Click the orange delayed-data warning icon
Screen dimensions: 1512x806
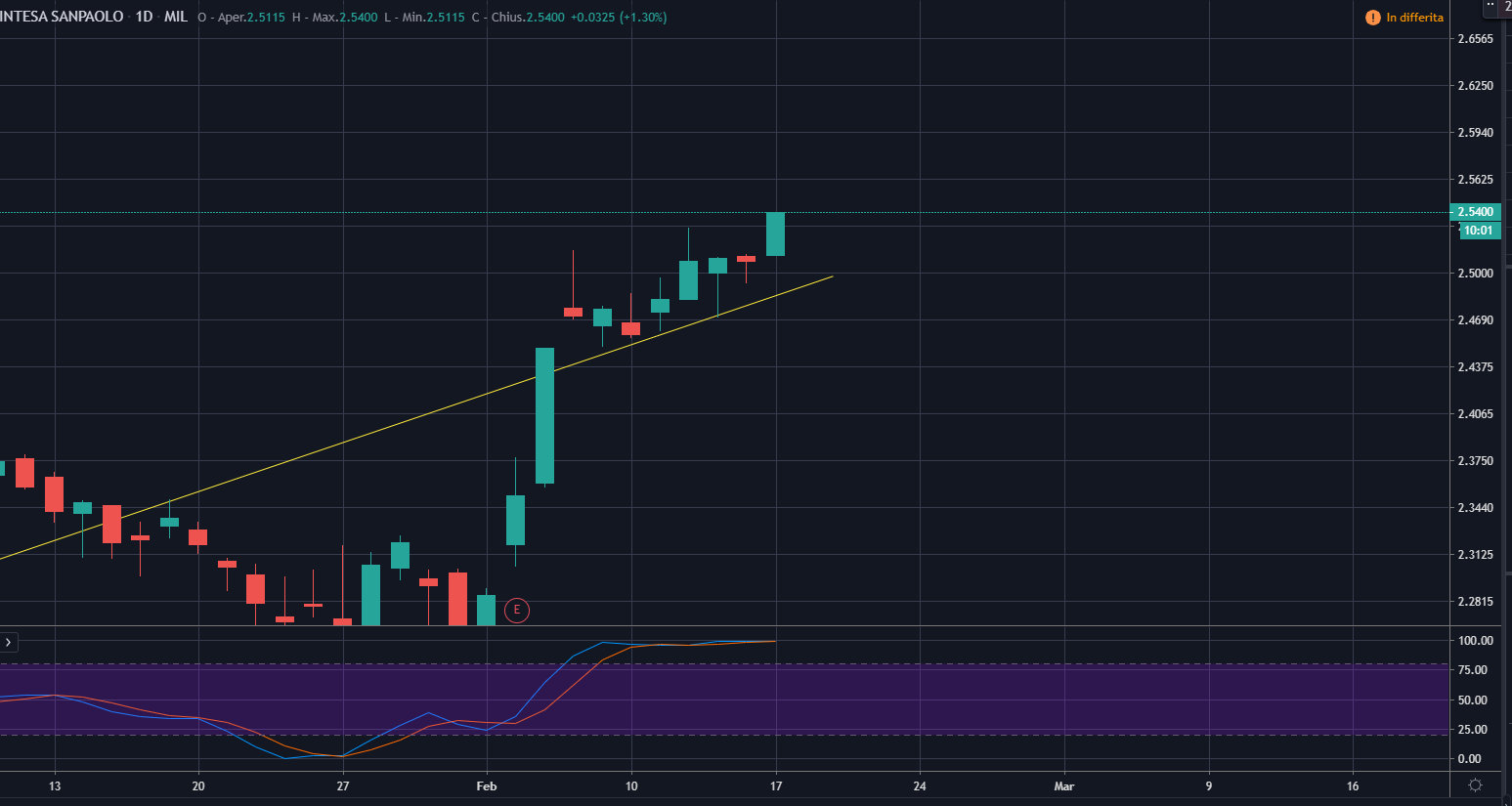(1373, 18)
